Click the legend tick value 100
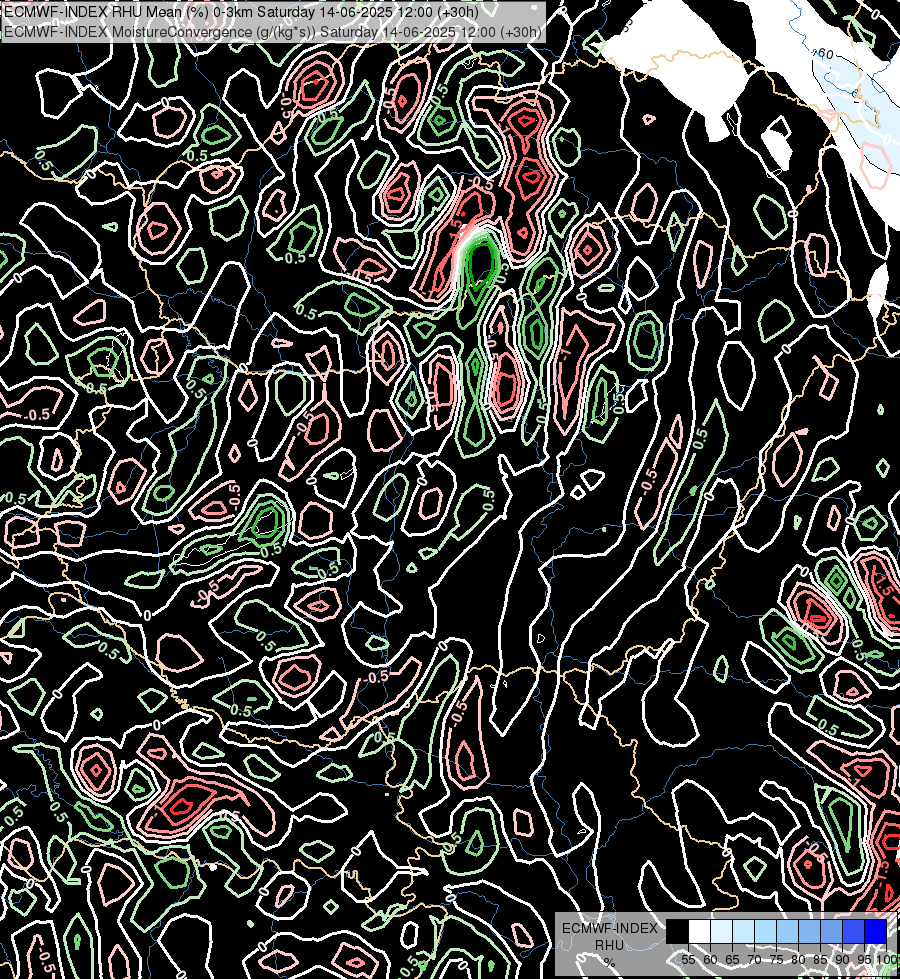 pos(886,960)
